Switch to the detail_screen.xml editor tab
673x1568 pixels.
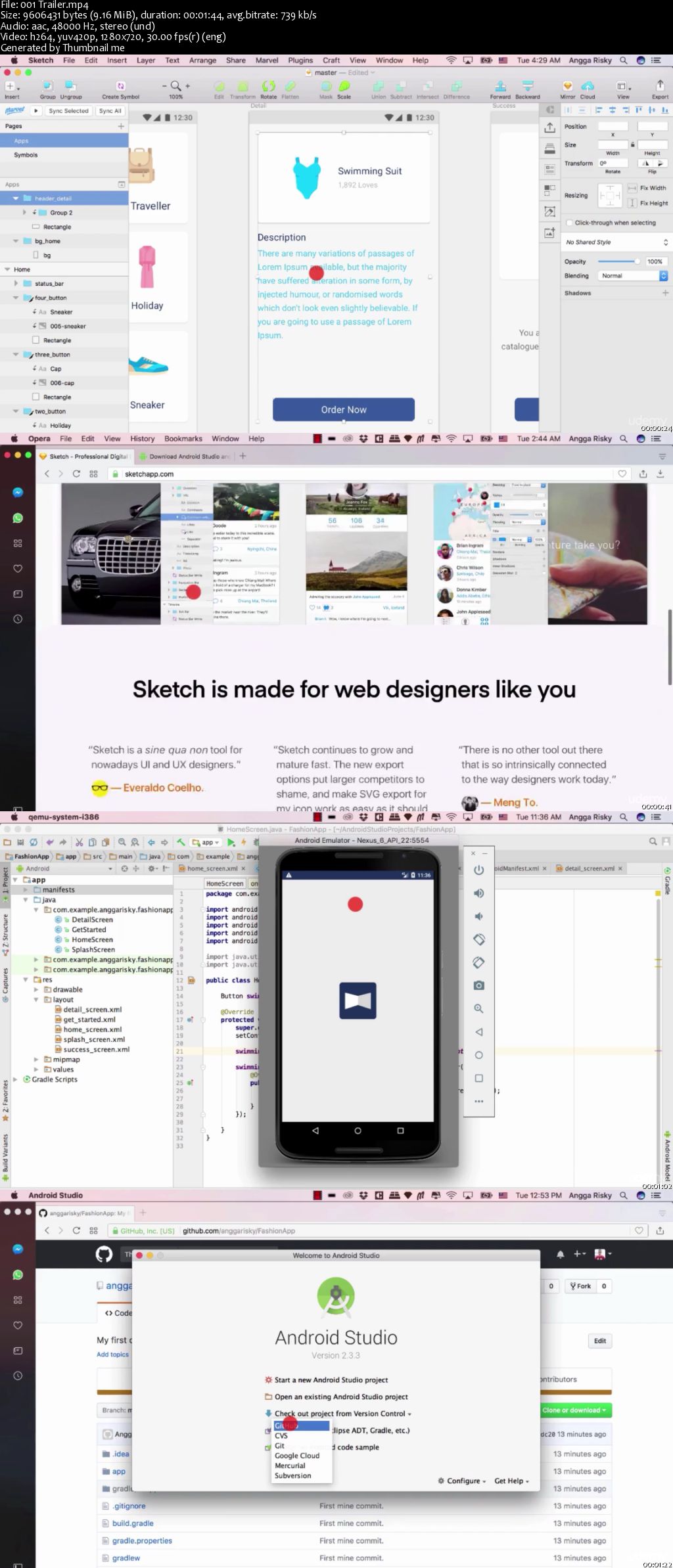589,868
